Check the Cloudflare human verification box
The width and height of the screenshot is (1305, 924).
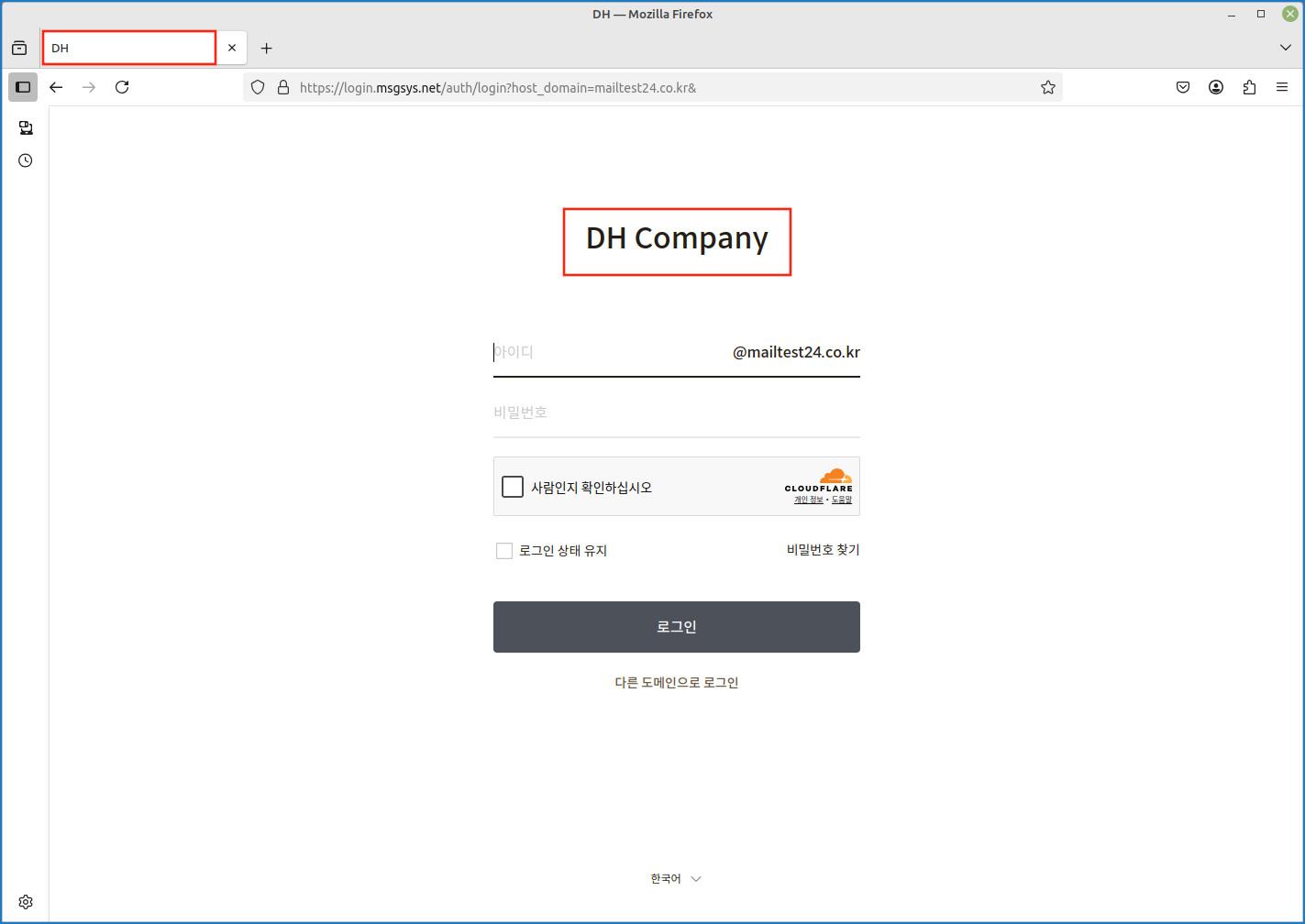click(513, 487)
